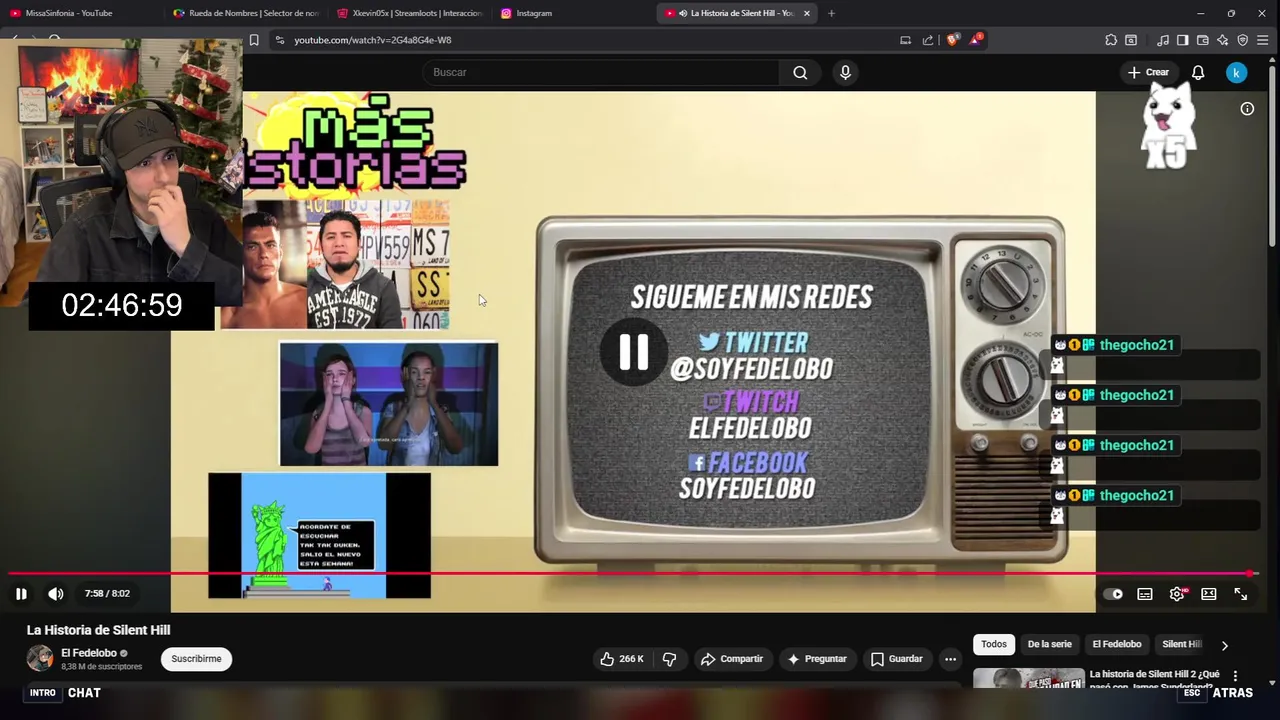Open the Brave Wallet icon
The width and height of the screenshot is (1280, 720).
point(1203,40)
